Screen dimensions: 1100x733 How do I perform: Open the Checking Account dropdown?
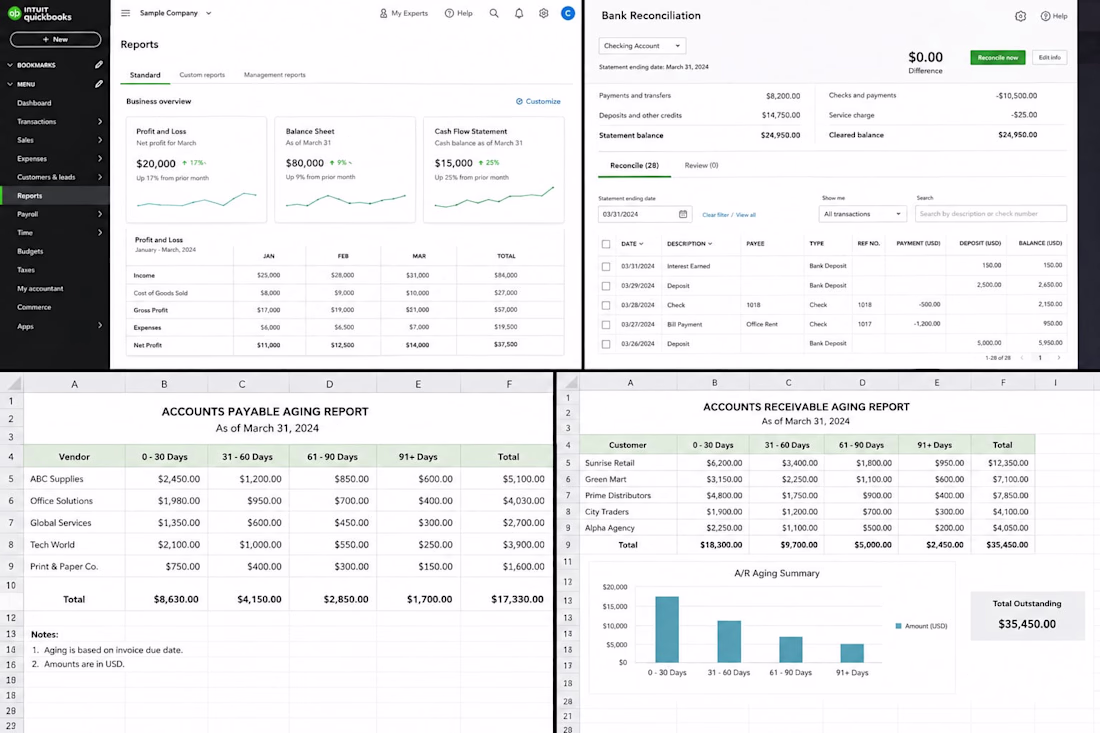[642, 46]
